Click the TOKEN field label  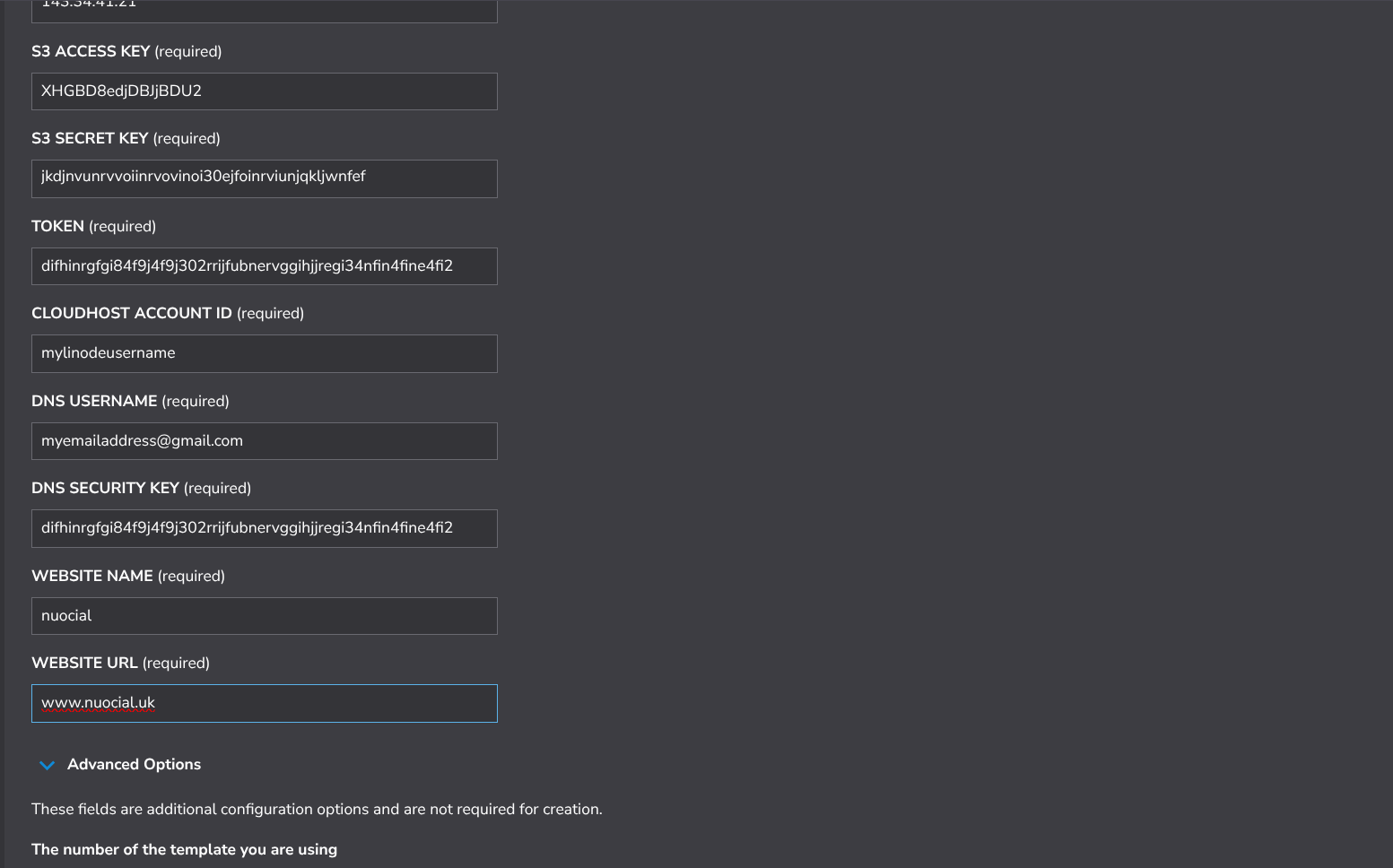pyautogui.click(x=58, y=226)
